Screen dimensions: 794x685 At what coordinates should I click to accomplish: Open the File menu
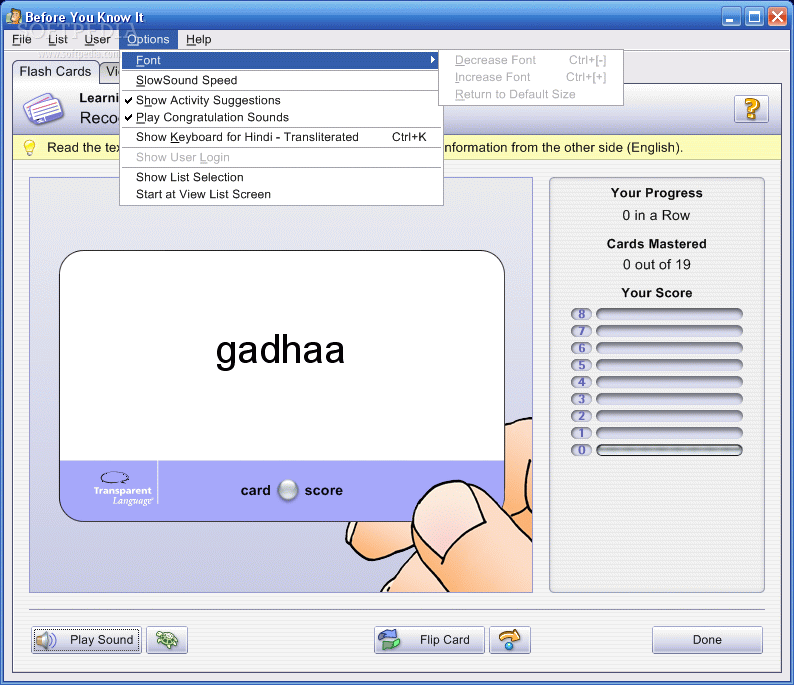click(x=22, y=39)
